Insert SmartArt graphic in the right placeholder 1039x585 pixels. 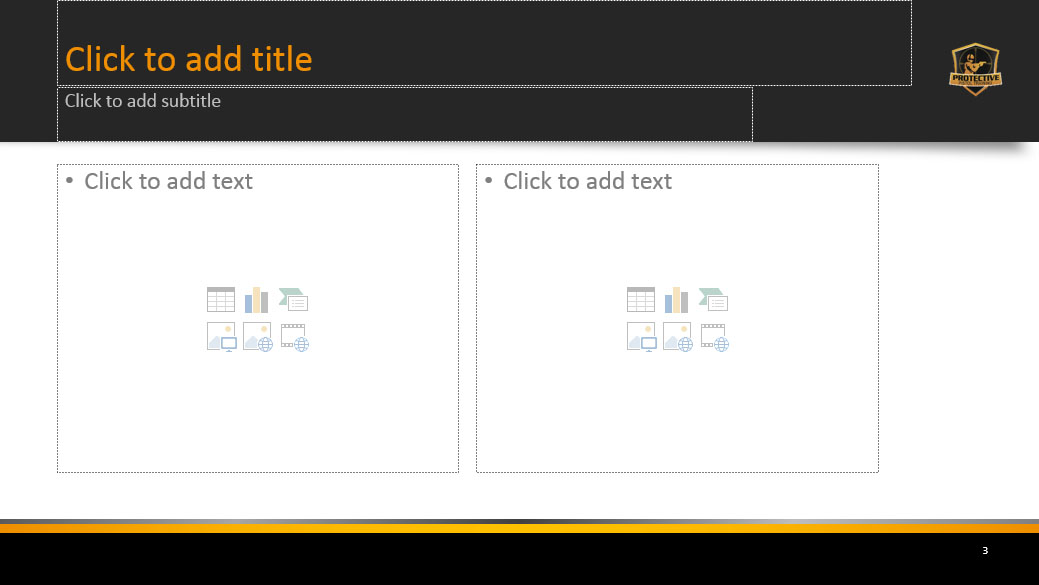[x=713, y=299]
